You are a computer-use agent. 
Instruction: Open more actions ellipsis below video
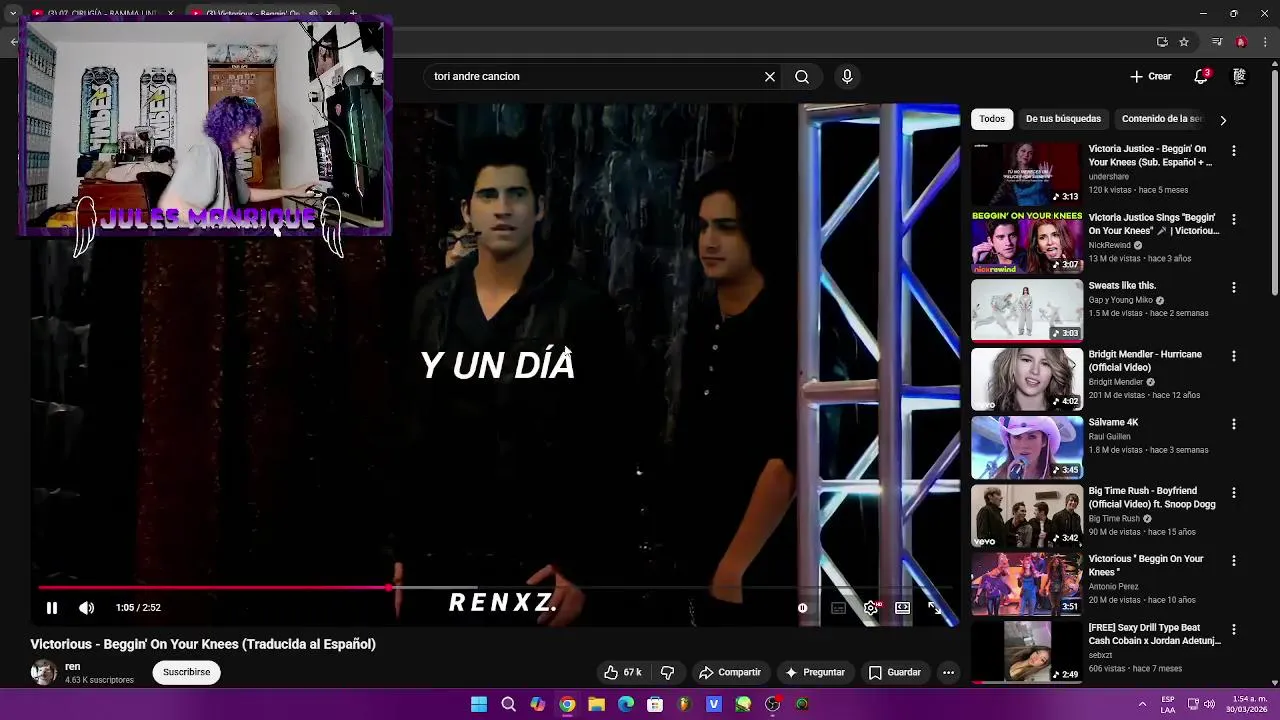click(948, 673)
